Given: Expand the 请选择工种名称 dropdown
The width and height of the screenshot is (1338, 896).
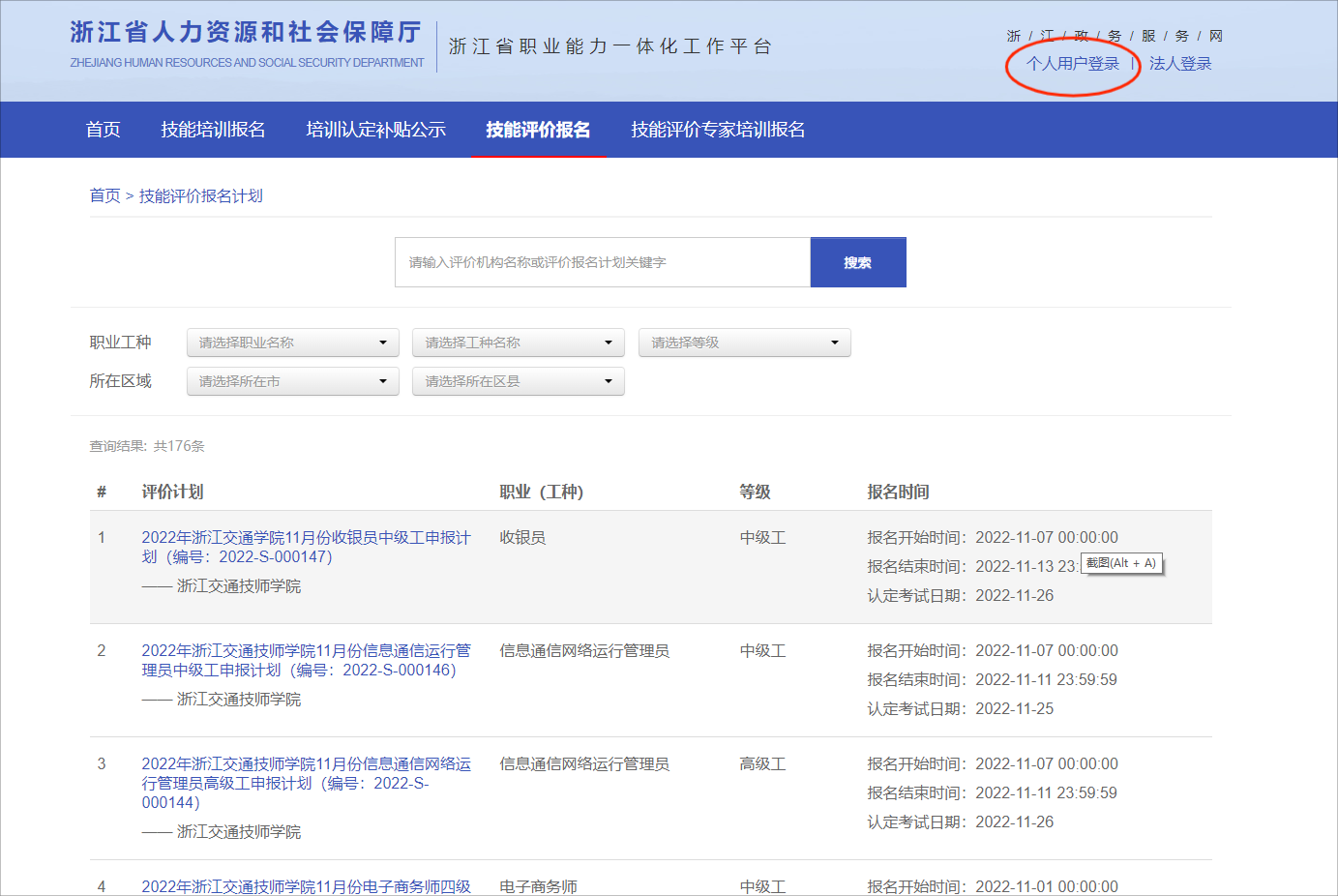Looking at the screenshot, I should point(518,343).
